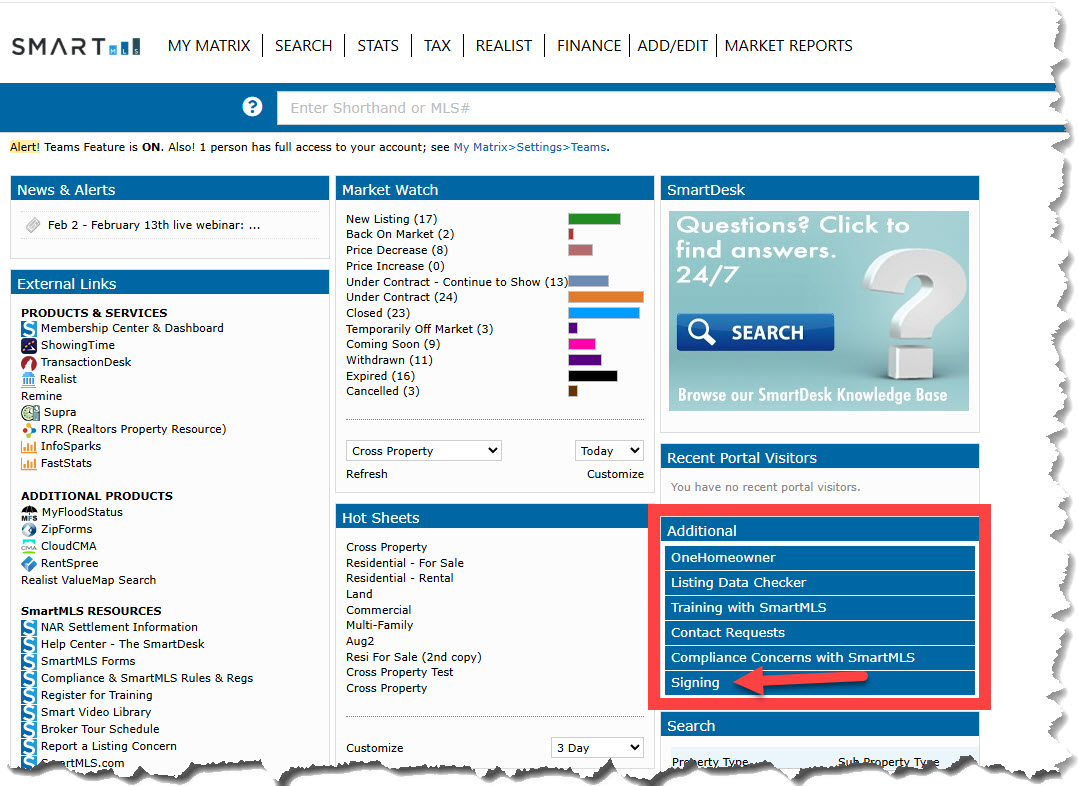
Task: Click the ShowingTime icon in External Links
Action: click(x=29, y=345)
